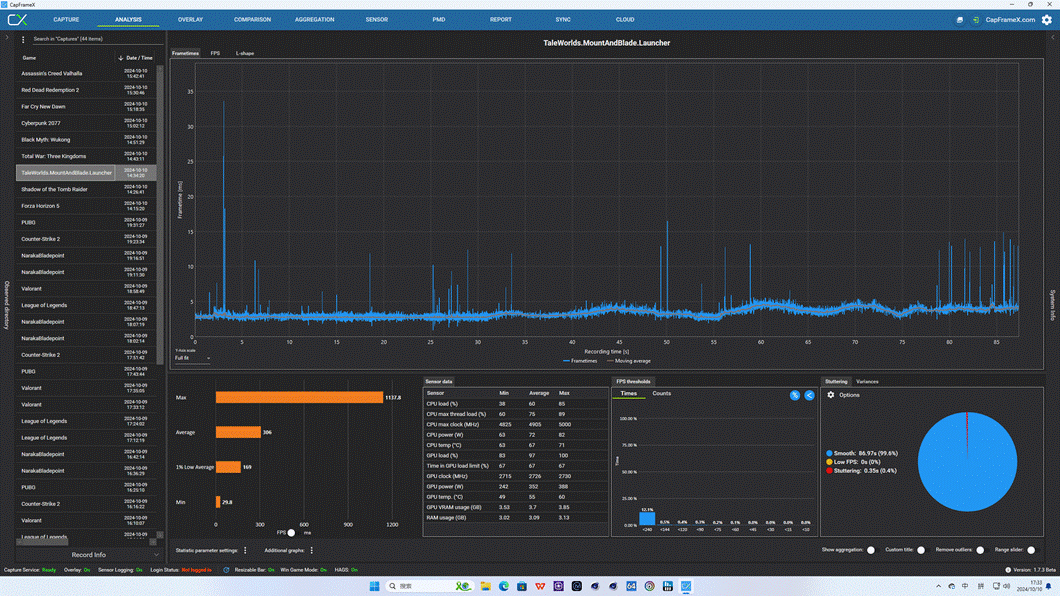
Task: Switch FPS thresholds to Counts
Action: (661, 393)
